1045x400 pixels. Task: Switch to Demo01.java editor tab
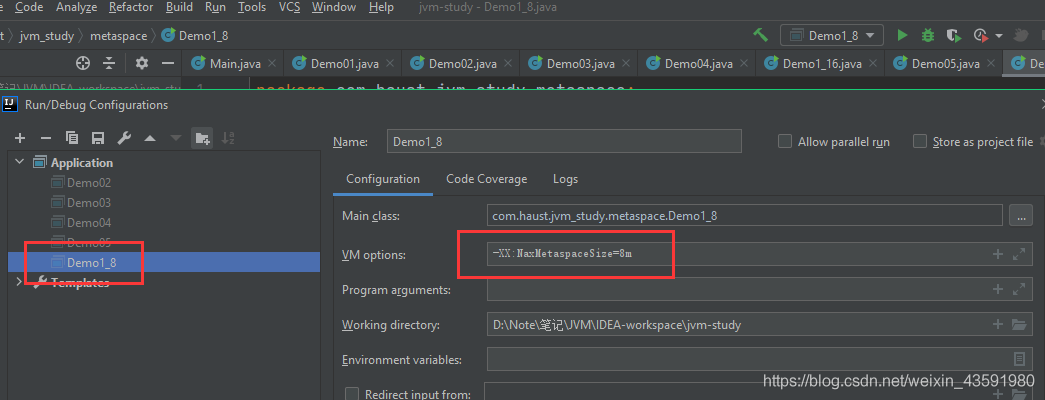tap(345, 64)
